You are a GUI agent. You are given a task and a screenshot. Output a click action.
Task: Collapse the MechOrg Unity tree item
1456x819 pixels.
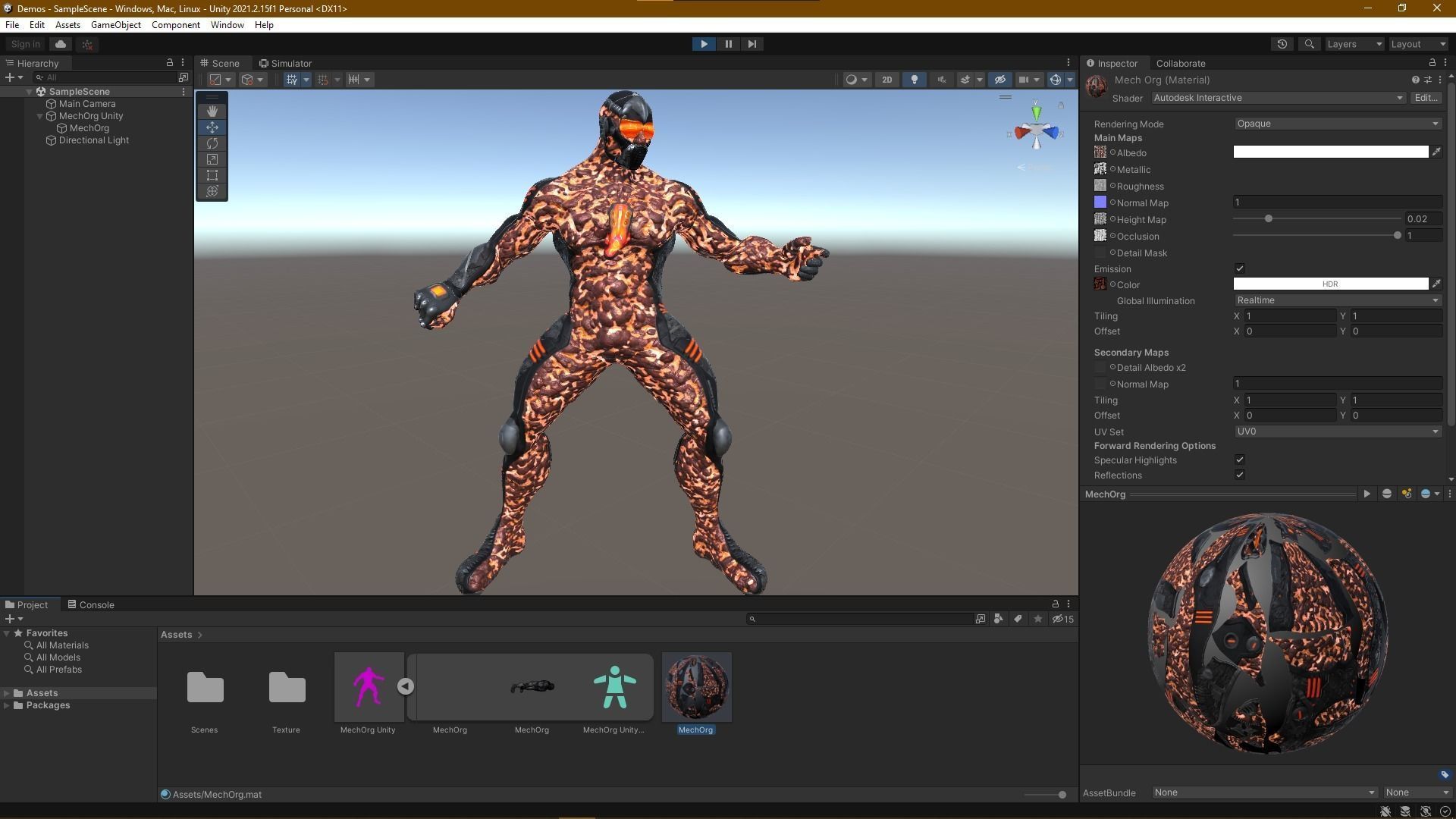40,116
